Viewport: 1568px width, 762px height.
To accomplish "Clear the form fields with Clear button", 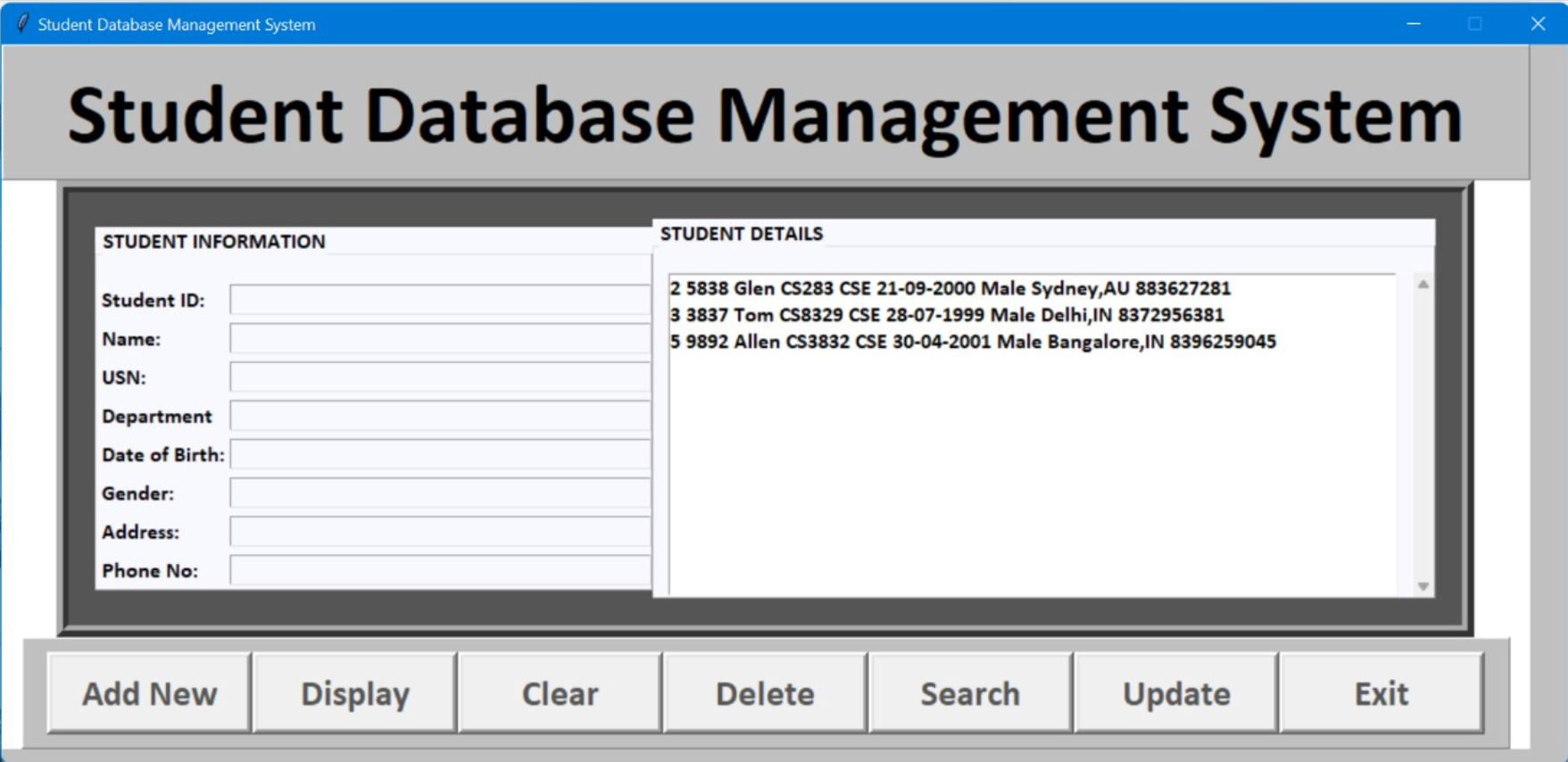I will [x=560, y=693].
